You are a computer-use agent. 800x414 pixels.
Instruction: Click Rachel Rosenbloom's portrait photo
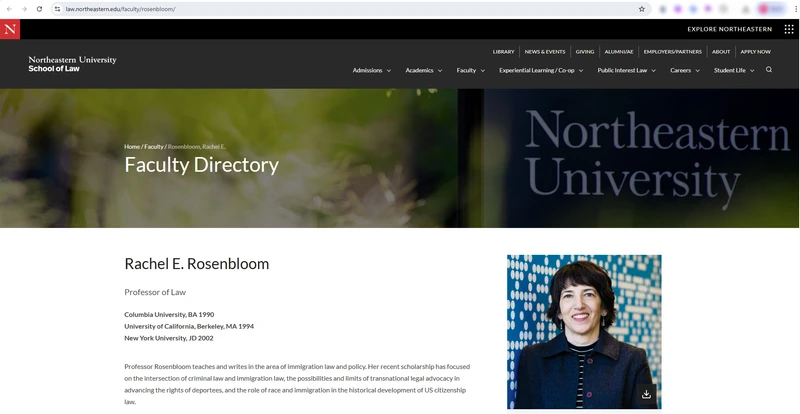tap(584, 332)
